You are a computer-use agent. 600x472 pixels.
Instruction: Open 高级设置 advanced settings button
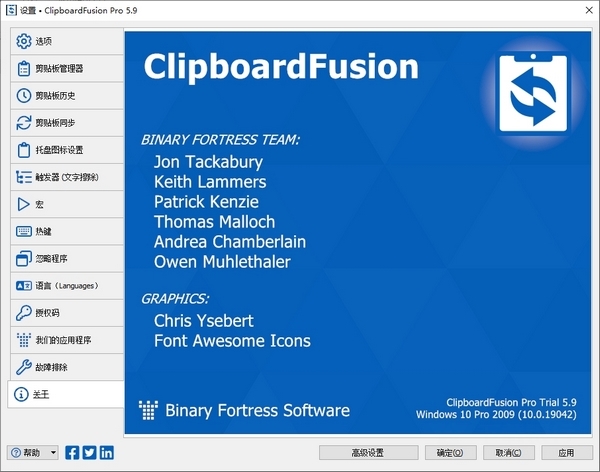[368, 453]
